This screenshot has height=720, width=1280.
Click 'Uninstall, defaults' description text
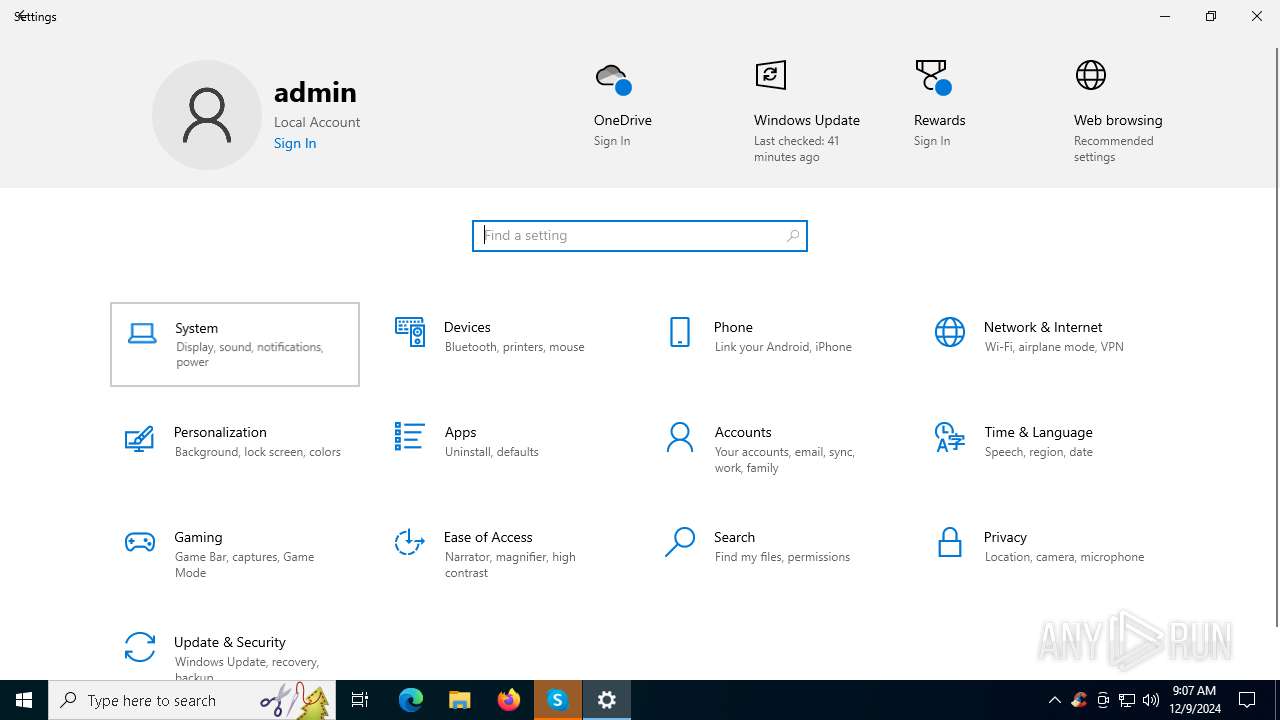pyautogui.click(x=491, y=452)
